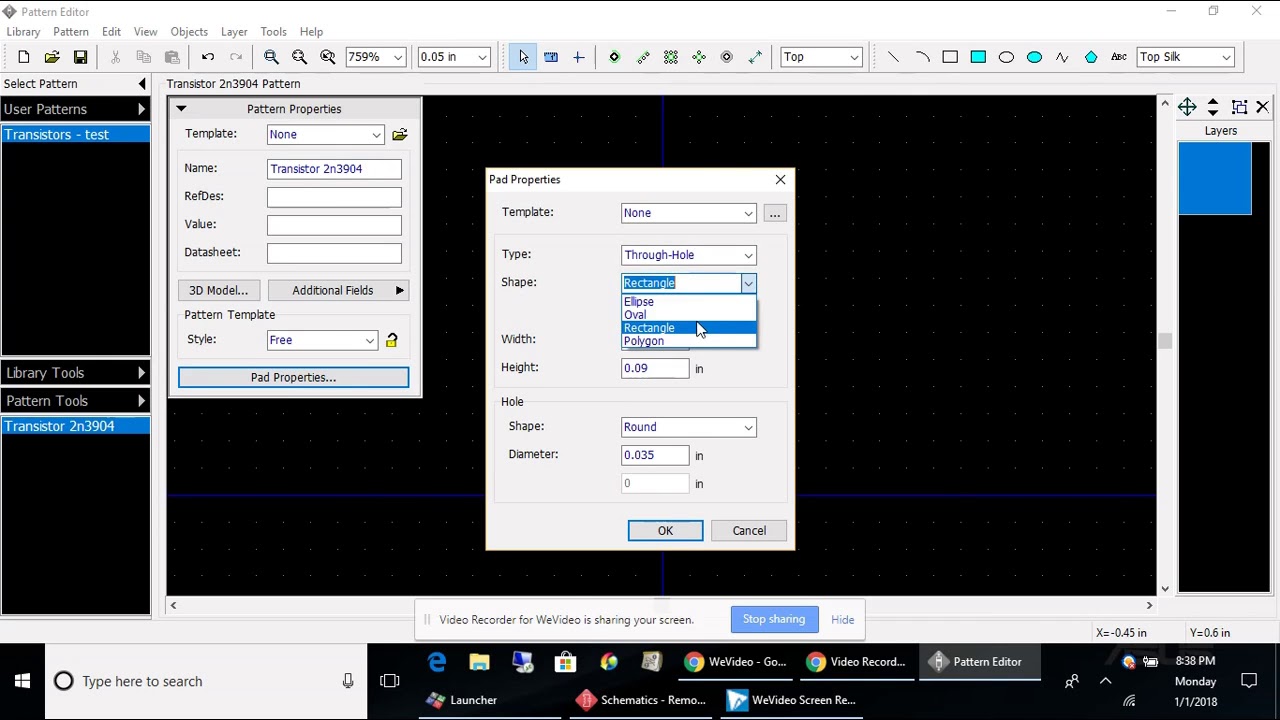The width and height of the screenshot is (1280, 720).
Task: Select the Place Dimension tool
Action: (x=755, y=57)
